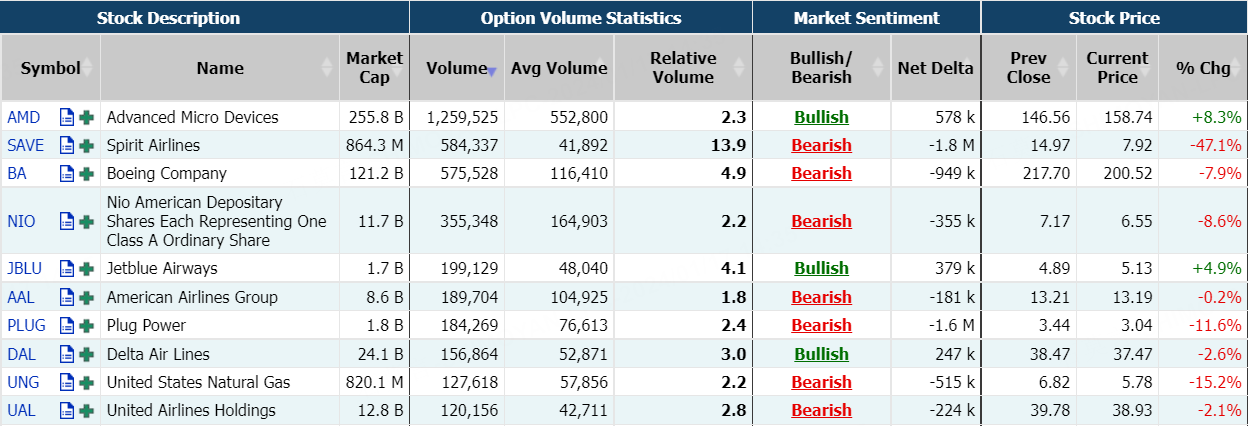Click the Bullish link for Delta Air Lines
The width and height of the screenshot is (1248, 426).
click(x=821, y=354)
